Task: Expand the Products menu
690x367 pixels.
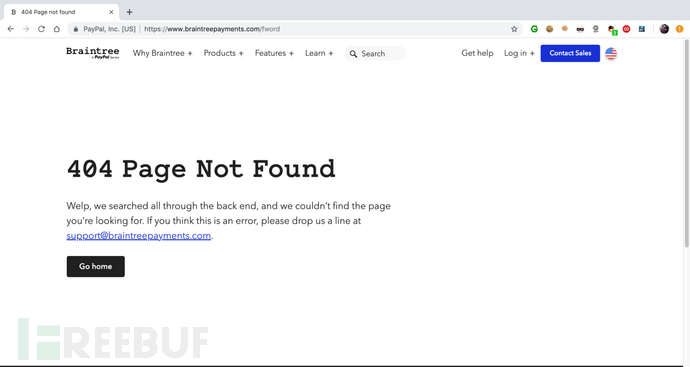Action: (223, 53)
